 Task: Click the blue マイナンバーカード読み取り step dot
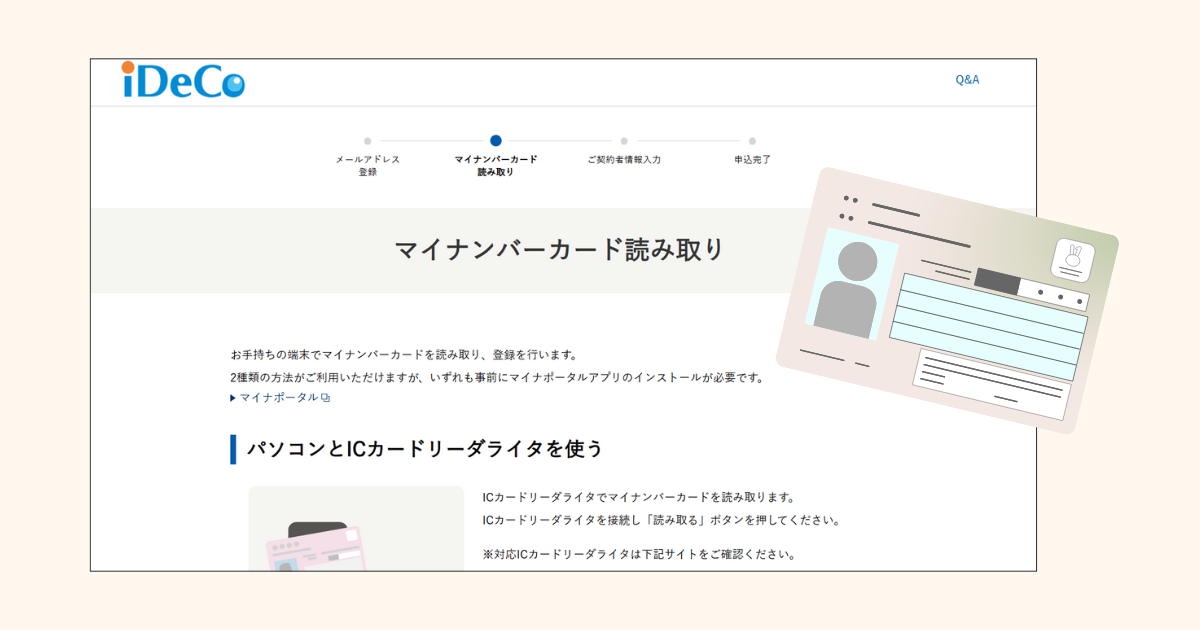(496, 141)
